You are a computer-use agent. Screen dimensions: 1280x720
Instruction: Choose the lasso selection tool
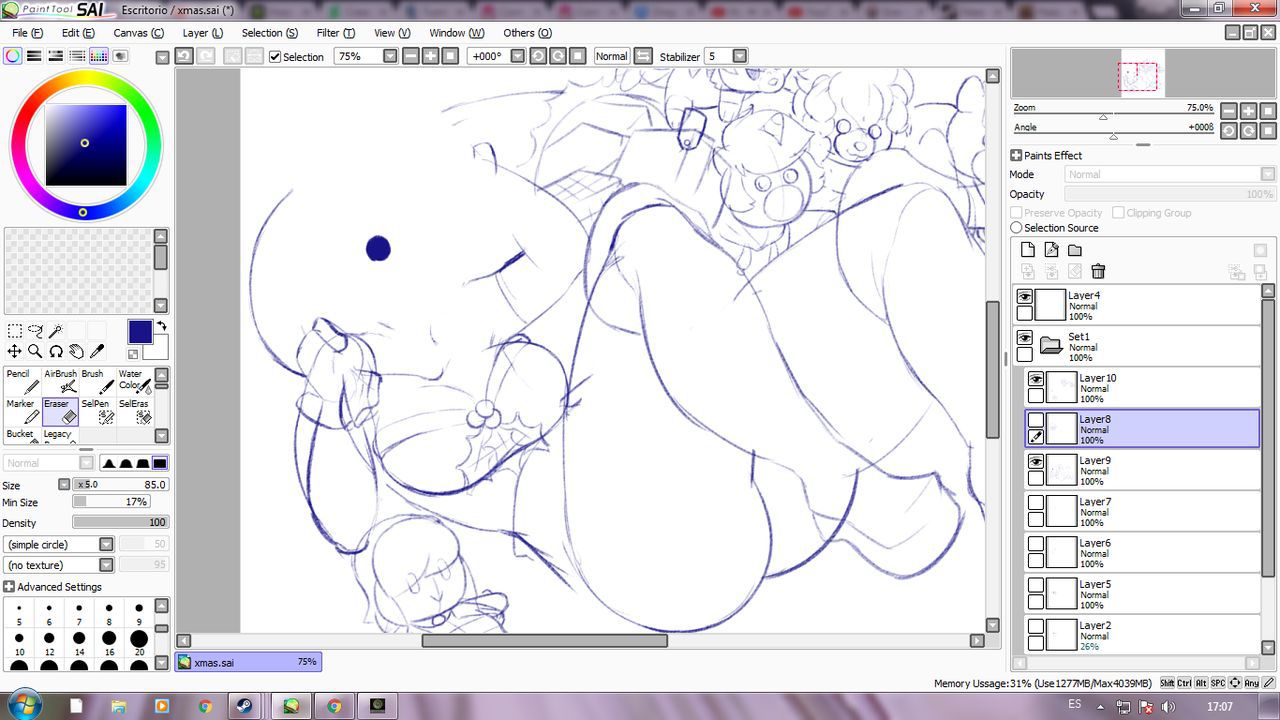pos(35,331)
